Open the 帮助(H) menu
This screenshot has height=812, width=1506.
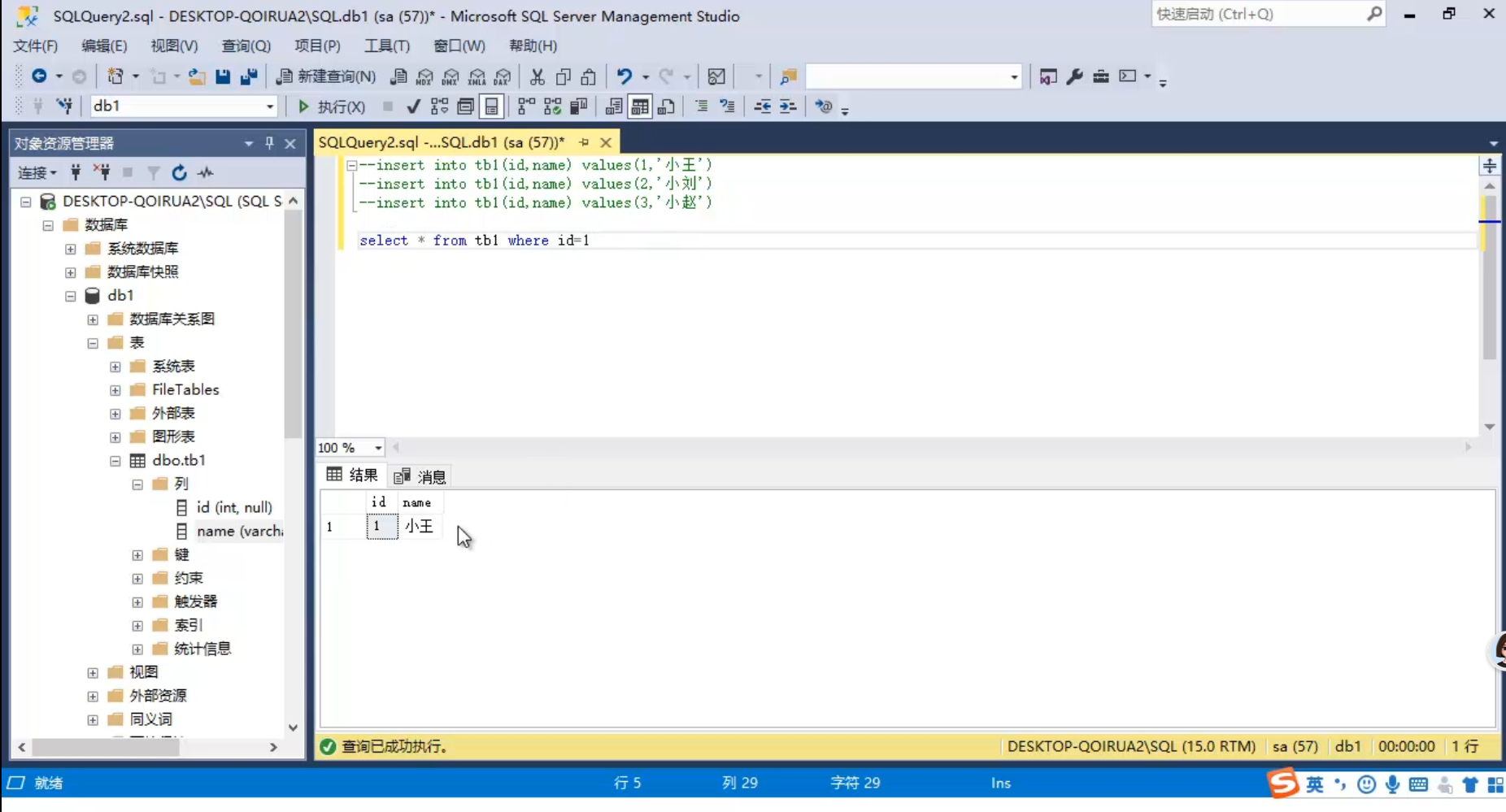(533, 46)
